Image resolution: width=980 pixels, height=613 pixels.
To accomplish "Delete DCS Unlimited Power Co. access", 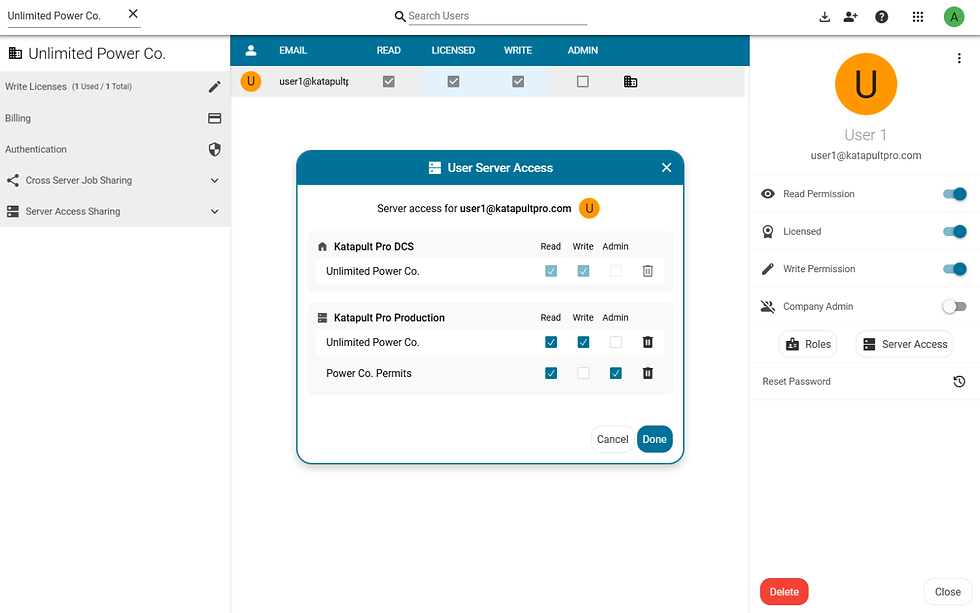I will click(x=648, y=271).
